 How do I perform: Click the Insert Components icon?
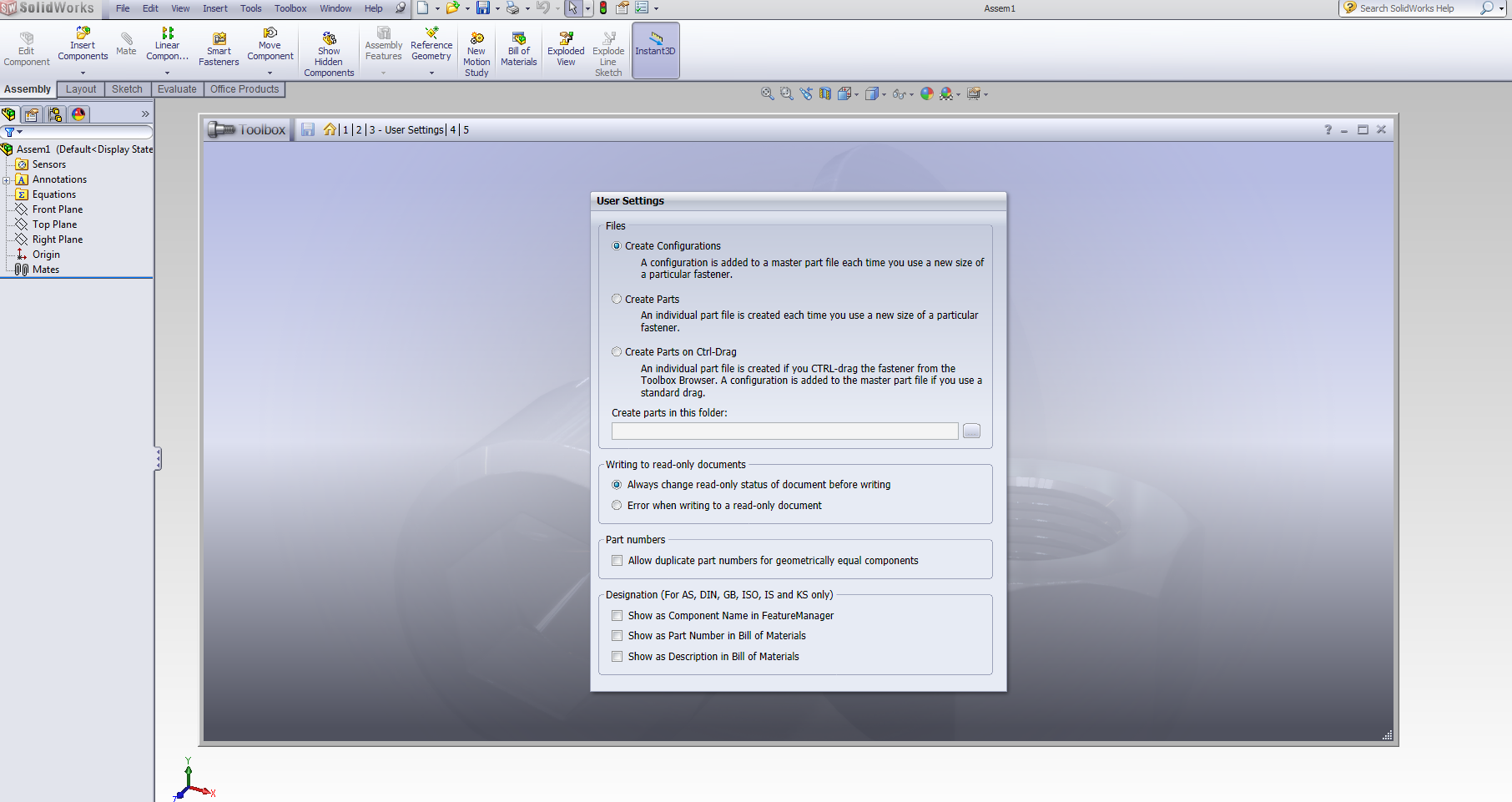tap(83, 33)
